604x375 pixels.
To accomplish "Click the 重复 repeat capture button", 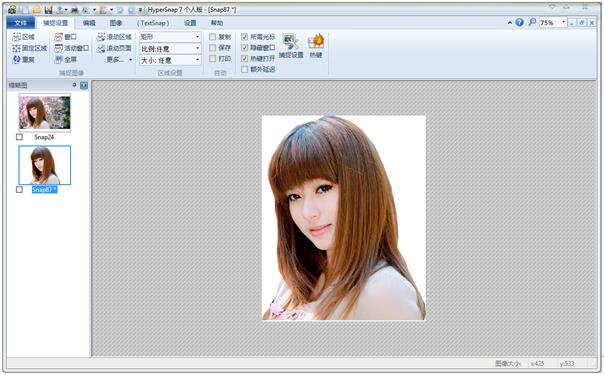I will click(x=24, y=59).
